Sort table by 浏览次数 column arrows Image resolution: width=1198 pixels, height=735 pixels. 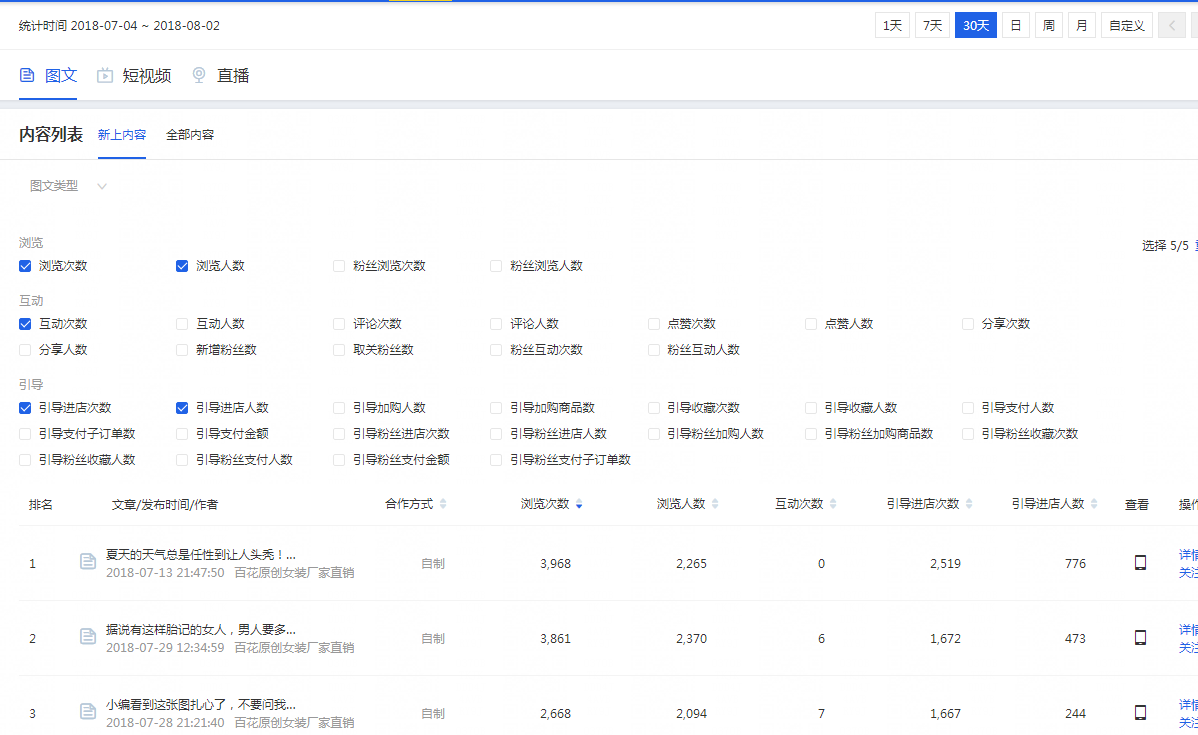pyautogui.click(x=579, y=504)
